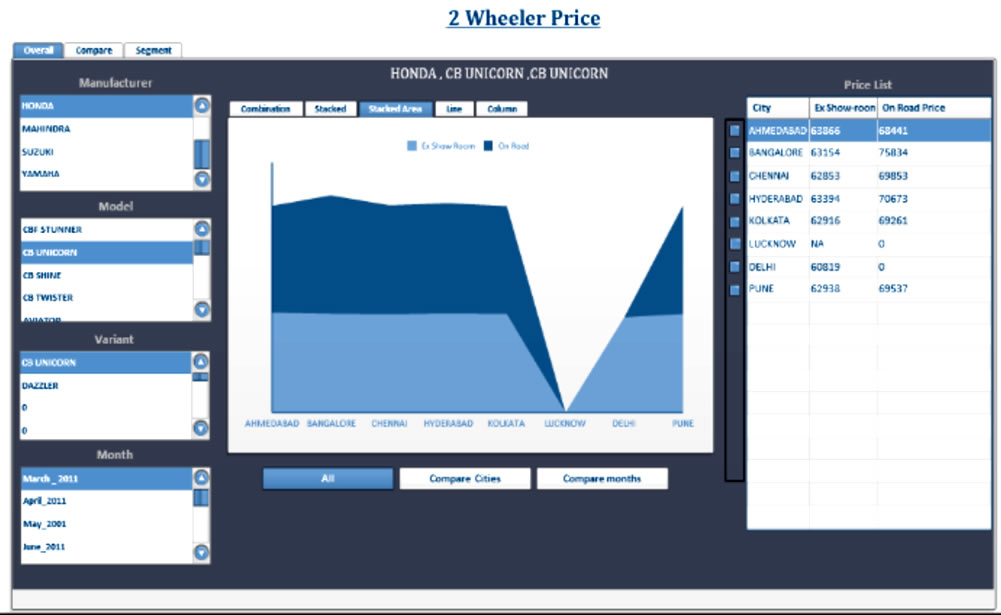Open the Segment tab

click(153, 50)
